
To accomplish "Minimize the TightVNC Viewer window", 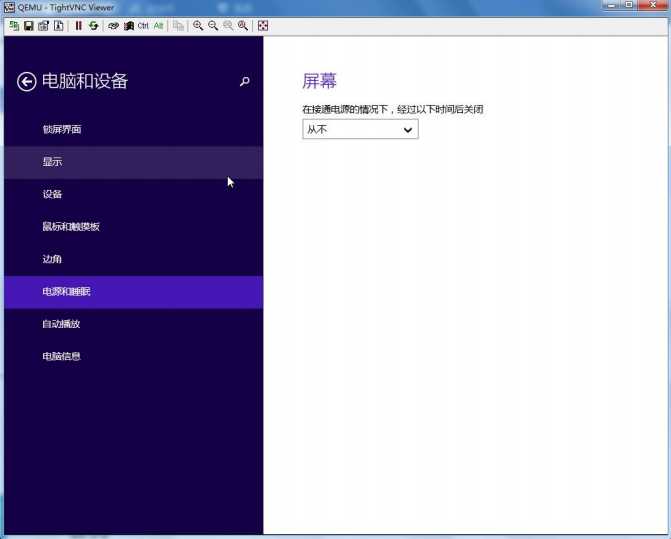I will [x=611, y=5].
